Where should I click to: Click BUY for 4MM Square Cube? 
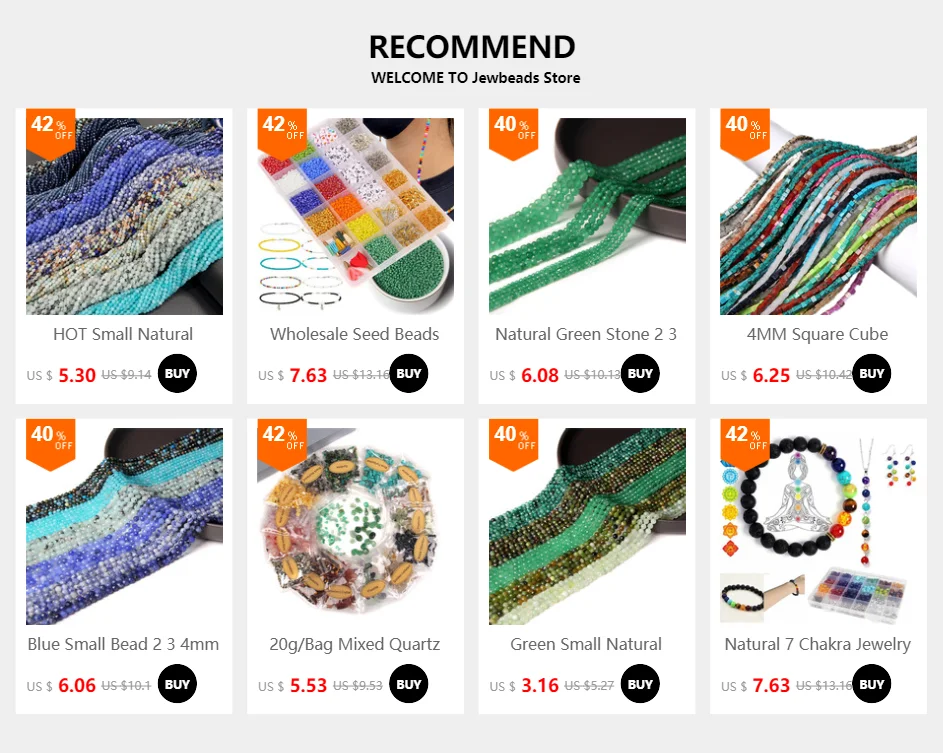click(x=872, y=373)
